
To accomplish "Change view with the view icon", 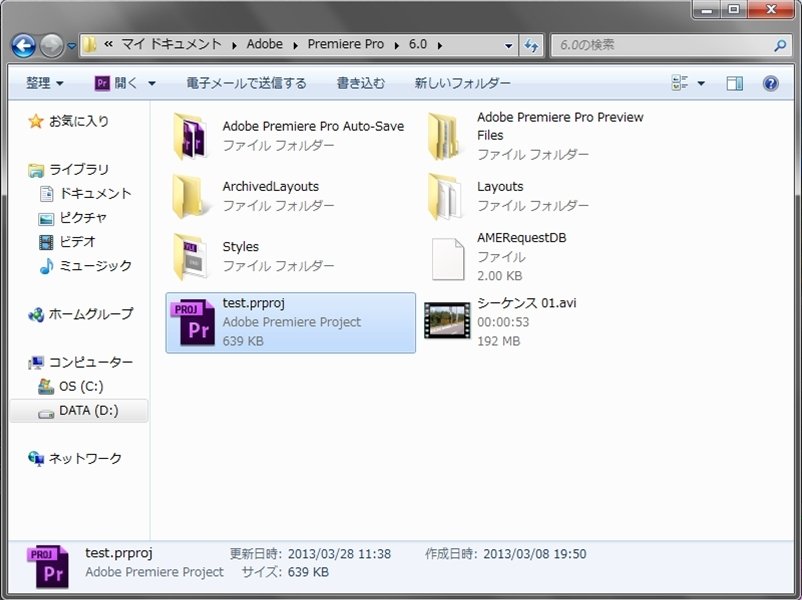I will point(680,83).
